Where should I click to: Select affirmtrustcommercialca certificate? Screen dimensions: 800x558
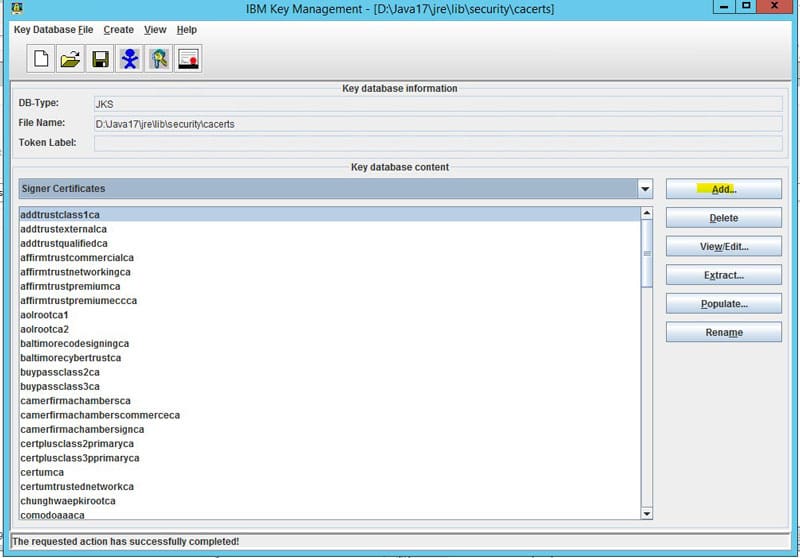pos(330,258)
